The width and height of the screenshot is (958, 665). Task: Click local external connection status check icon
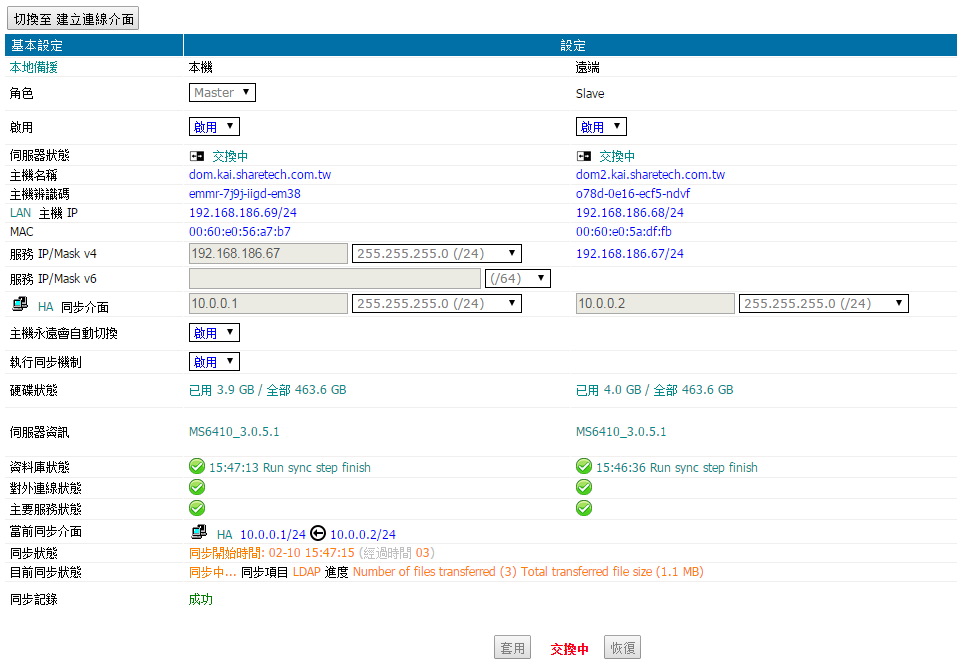[x=197, y=487]
